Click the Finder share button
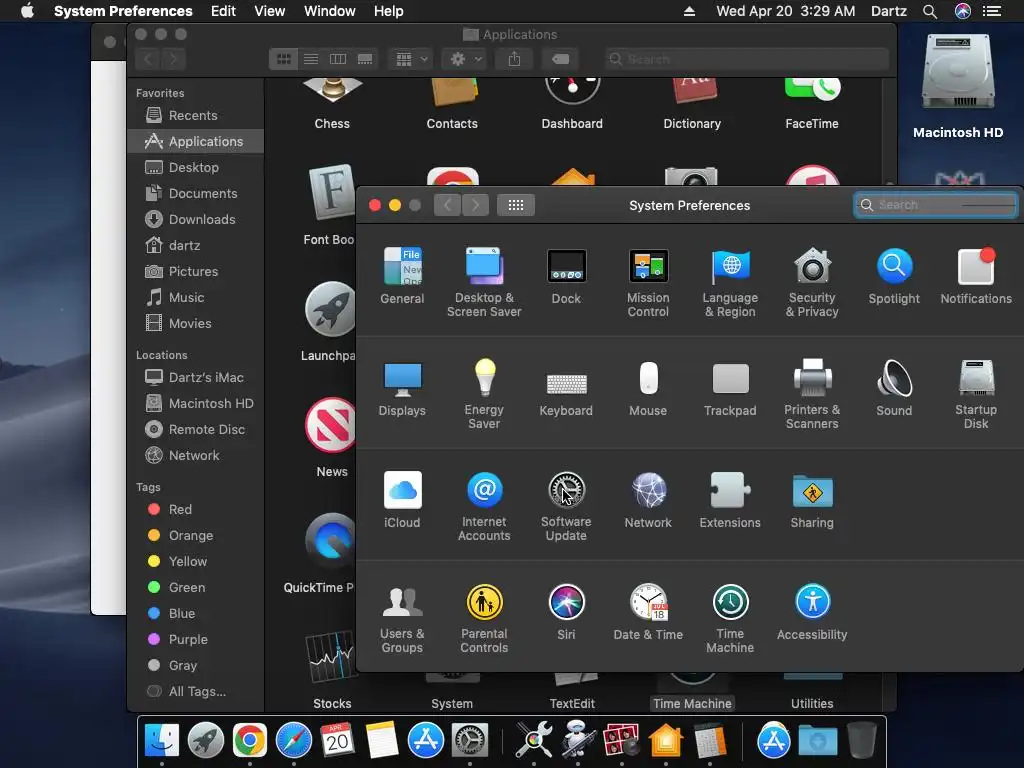This screenshot has width=1024, height=768. (515, 59)
